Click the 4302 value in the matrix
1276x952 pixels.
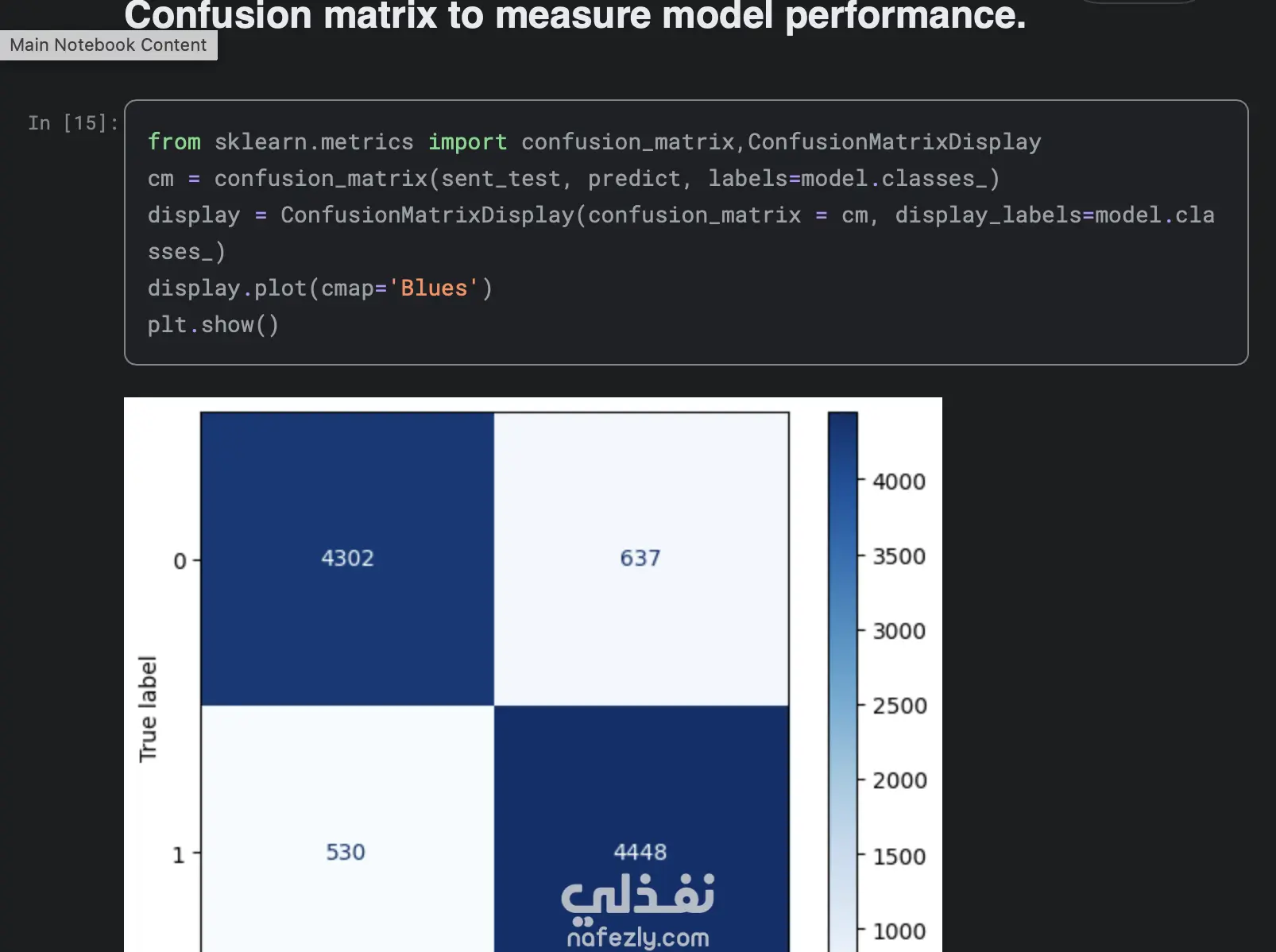(x=347, y=558)
